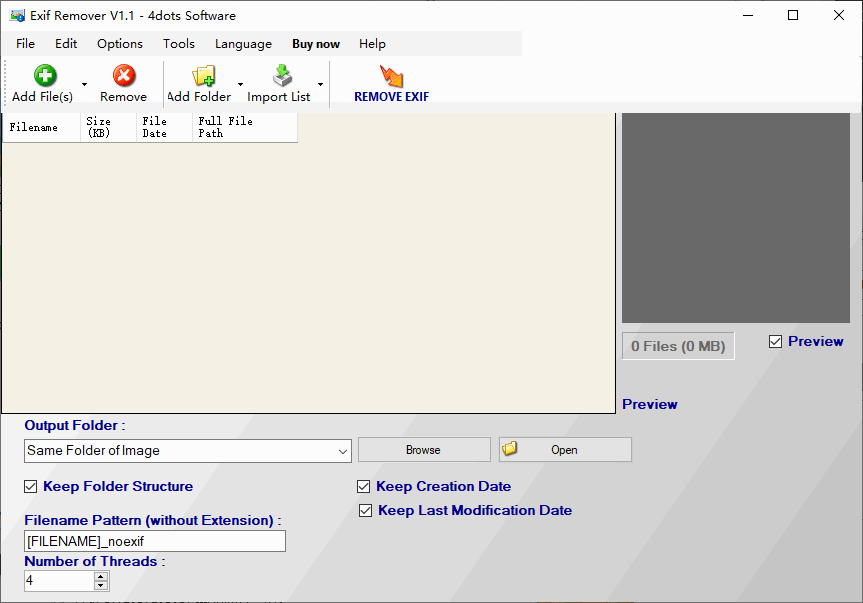This screenshot has height=603, width=863.
Task: Click the Exif Remover app icon in title bar
Action: click(17, 15)
